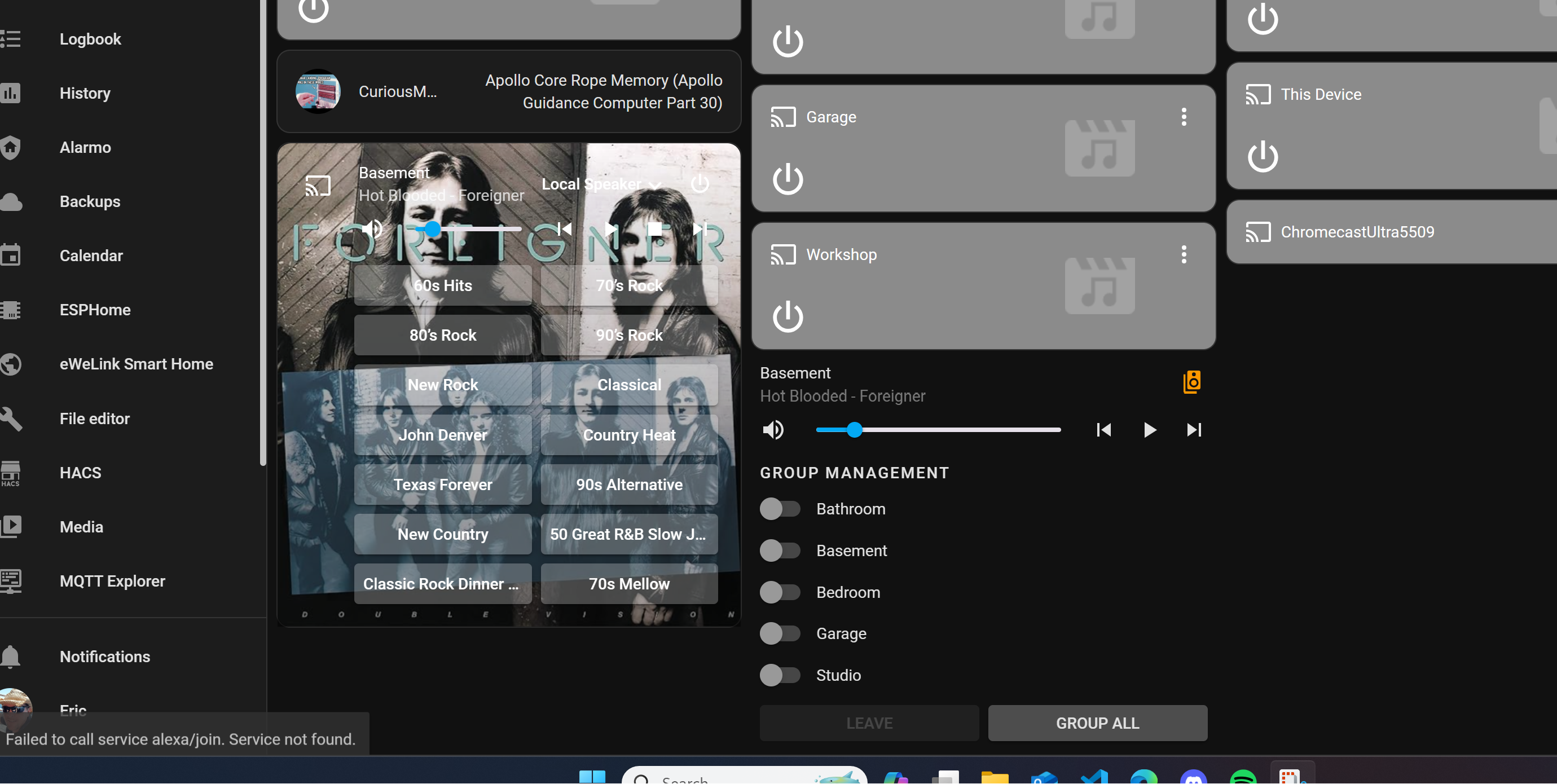Select the orange speaker group icon
Viewport: 1557px width, 784px height.
tap(1191, 382)
